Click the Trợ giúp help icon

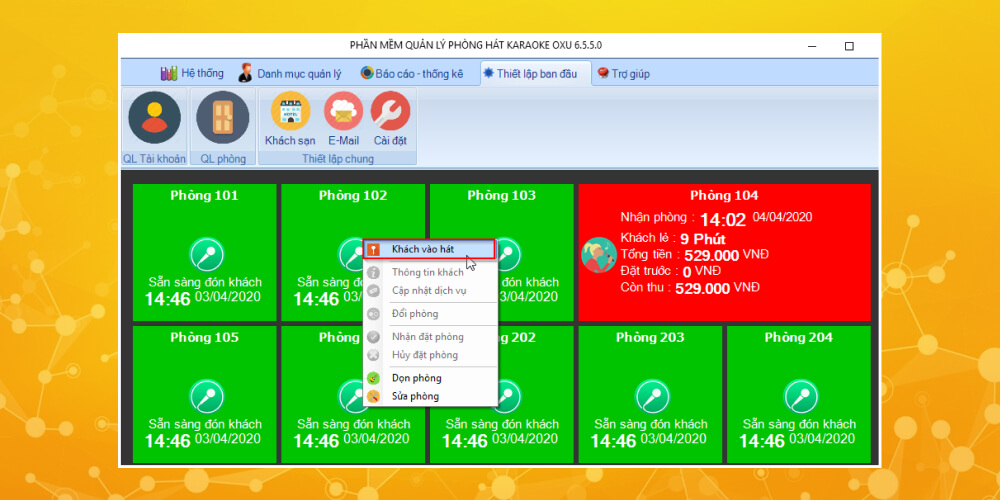(x=603, y=73)
